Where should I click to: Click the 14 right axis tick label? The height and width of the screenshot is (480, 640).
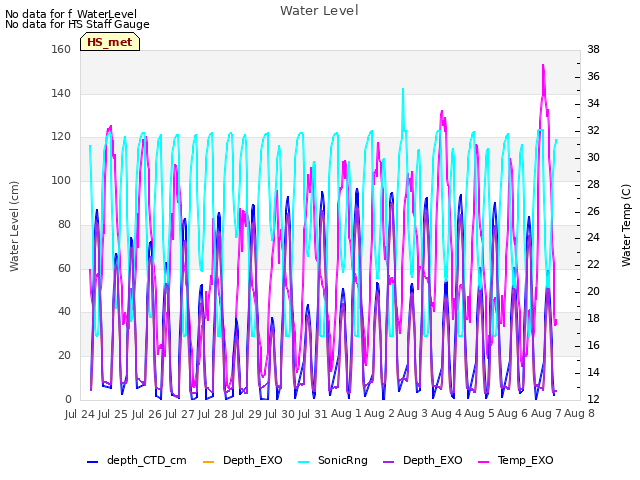coord(593,372)
